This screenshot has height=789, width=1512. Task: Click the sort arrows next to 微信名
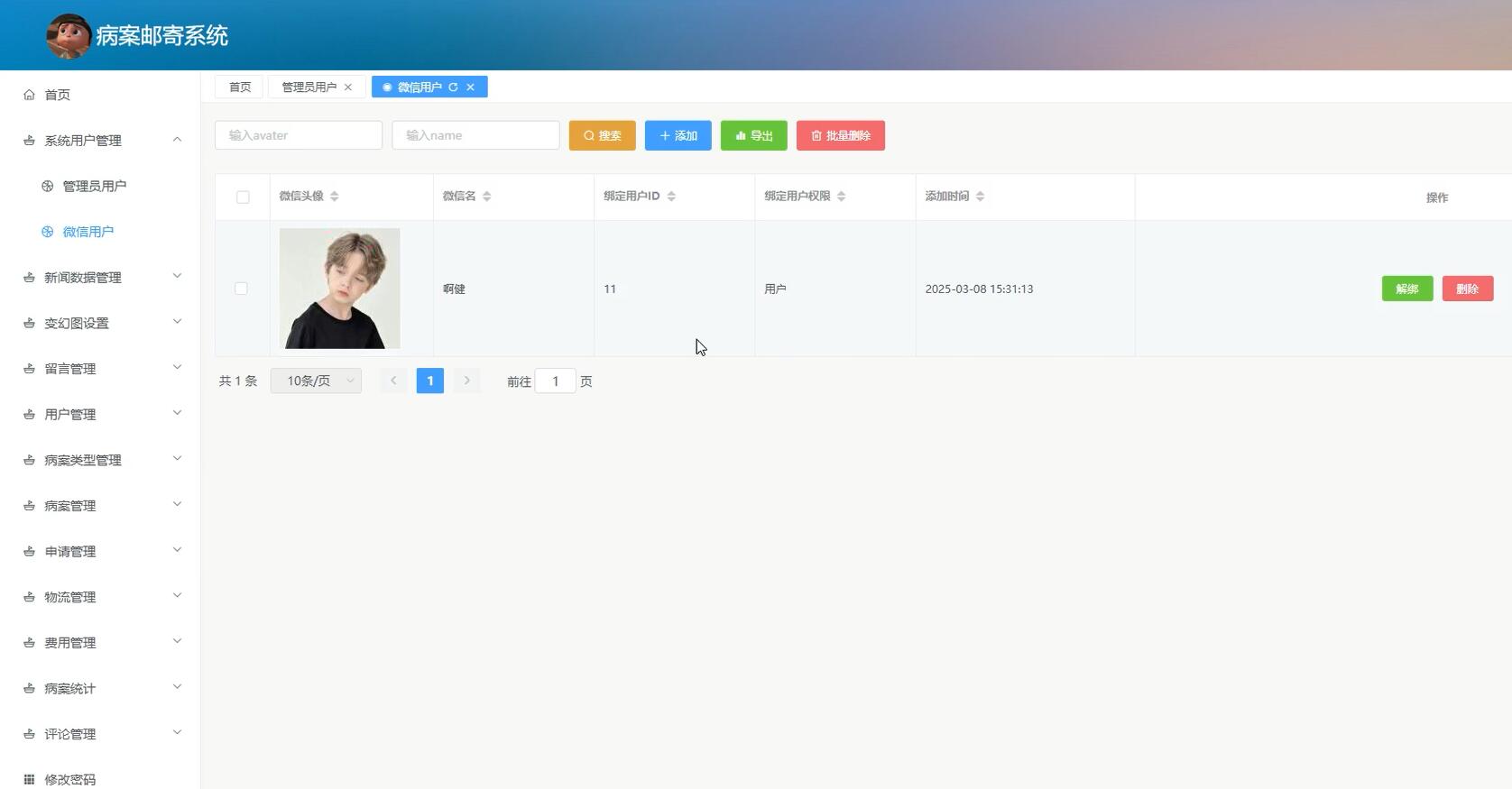click(x=486, y=197)
